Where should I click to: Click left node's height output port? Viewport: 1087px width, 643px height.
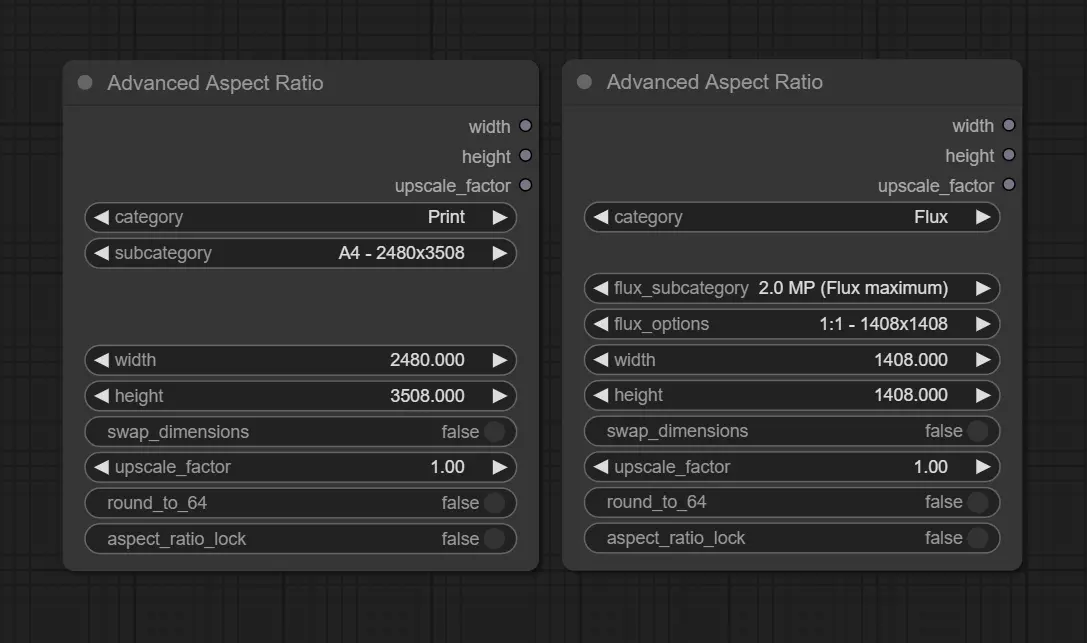pos(525,156)
